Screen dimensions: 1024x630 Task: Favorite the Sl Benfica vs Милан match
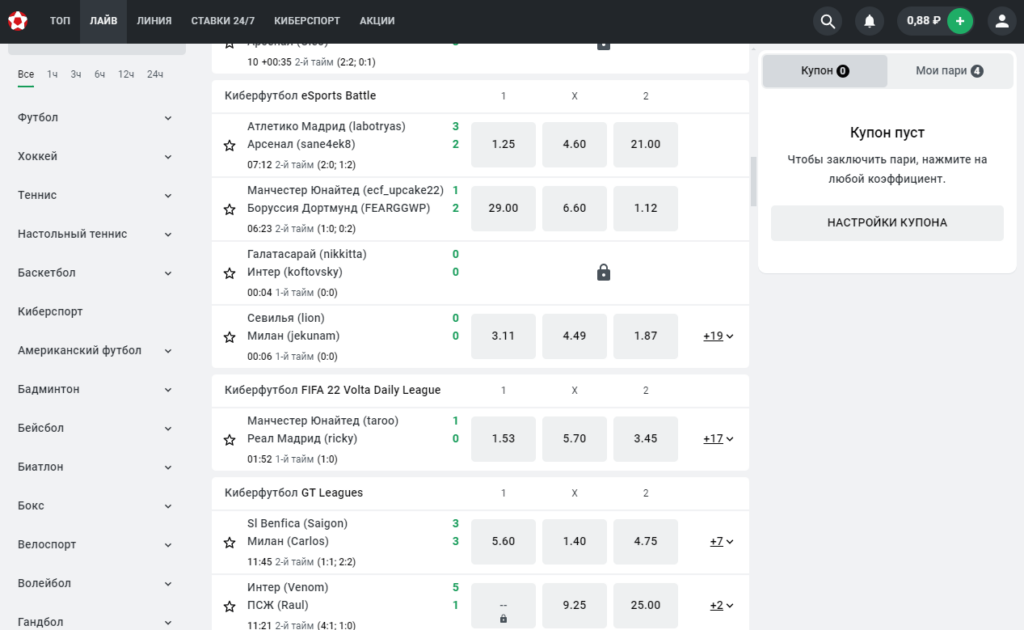pos(229,542)
